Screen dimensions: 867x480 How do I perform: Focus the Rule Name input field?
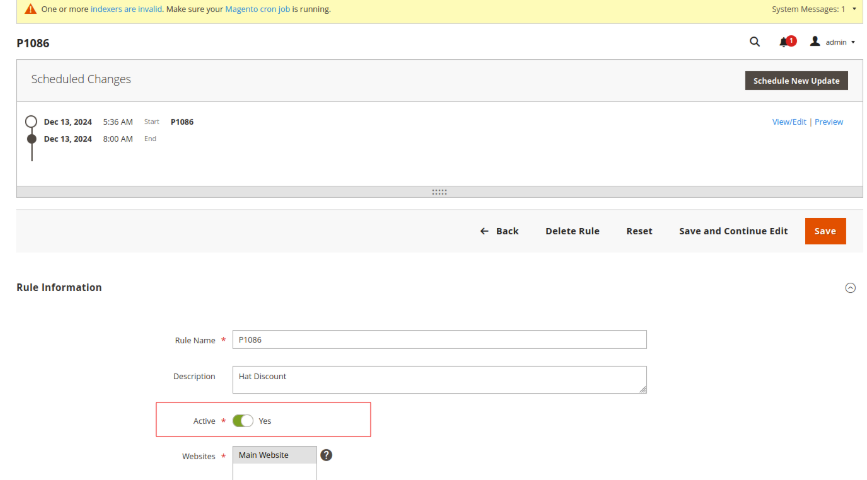click(439, 340)
